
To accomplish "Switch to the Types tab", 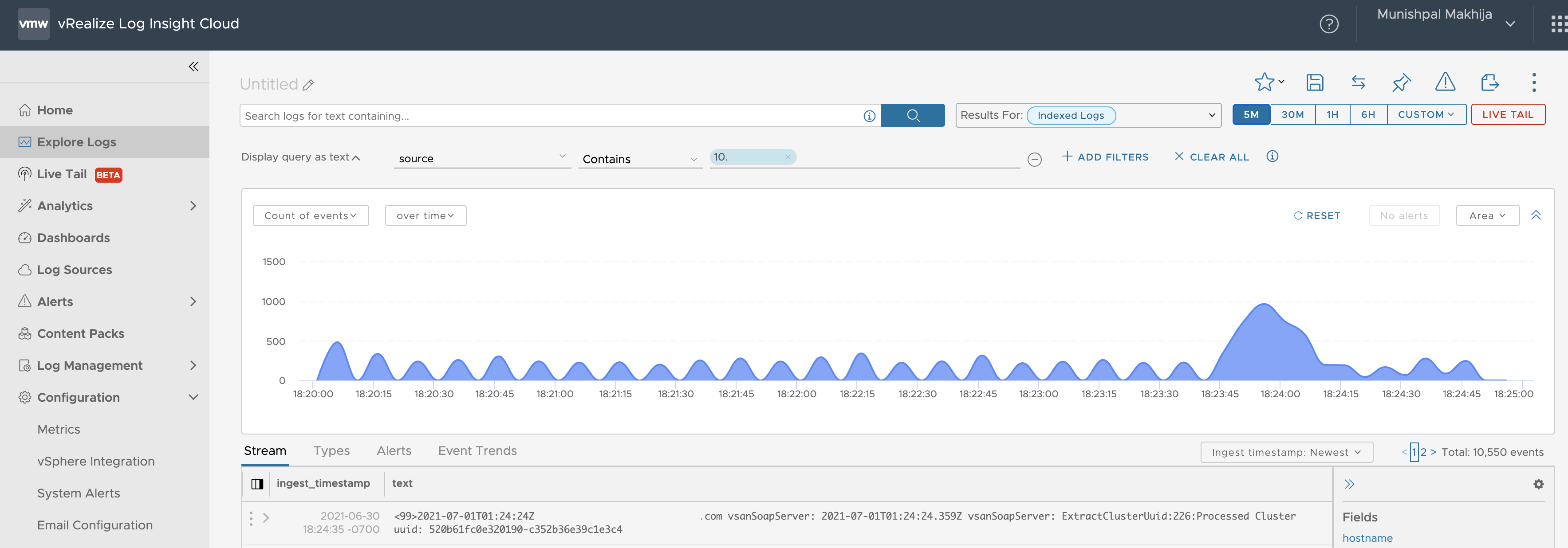I will click(x=331, y=451).
